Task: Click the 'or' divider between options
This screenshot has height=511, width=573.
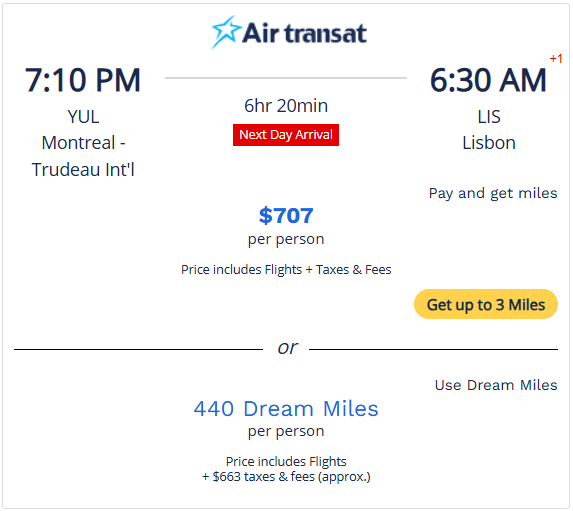Action: click(287, 348)
